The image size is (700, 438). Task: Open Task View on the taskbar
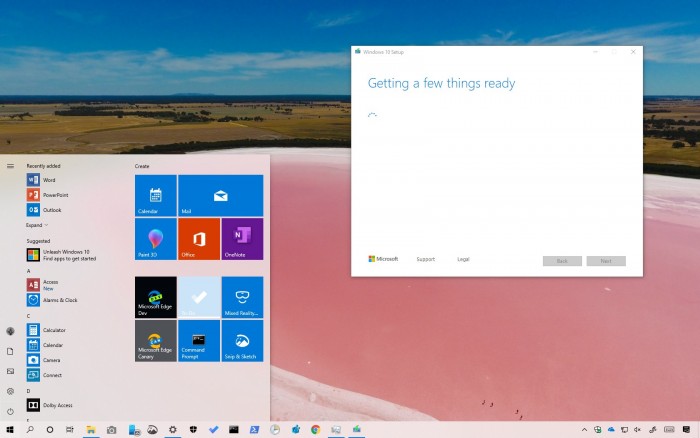pyautogui.click(x=70, y=430)
